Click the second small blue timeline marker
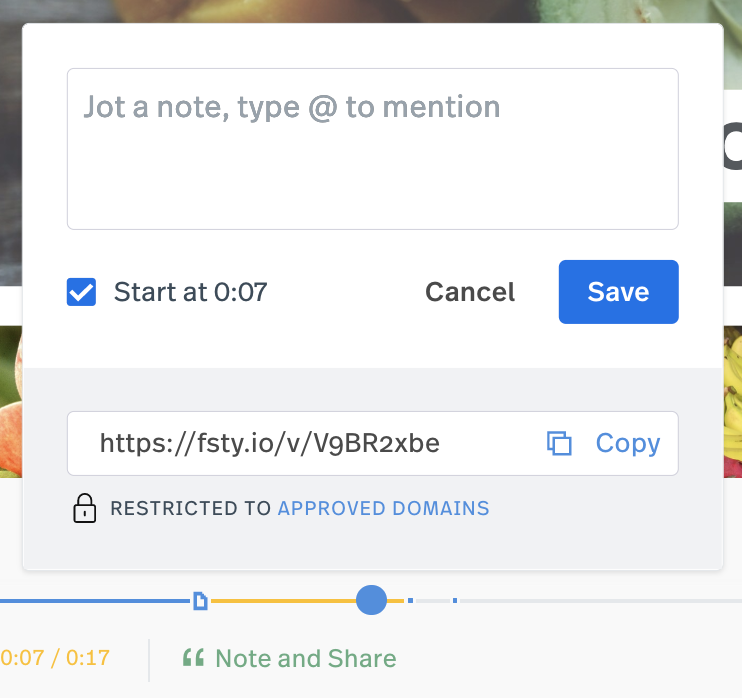Screen dimensions: 742x698 [x=455, y=601]
